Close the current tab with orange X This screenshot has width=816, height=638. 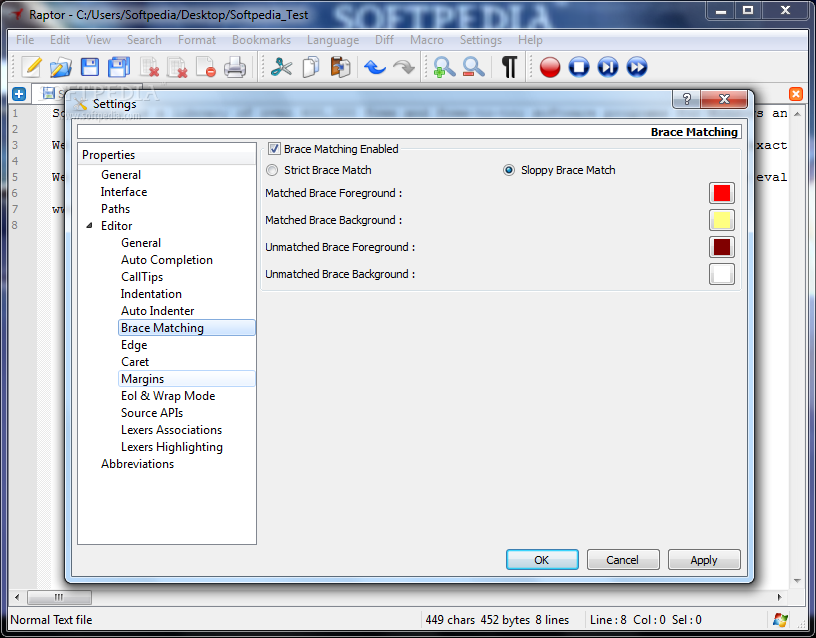pyautogui.click(x=796, y=94)
